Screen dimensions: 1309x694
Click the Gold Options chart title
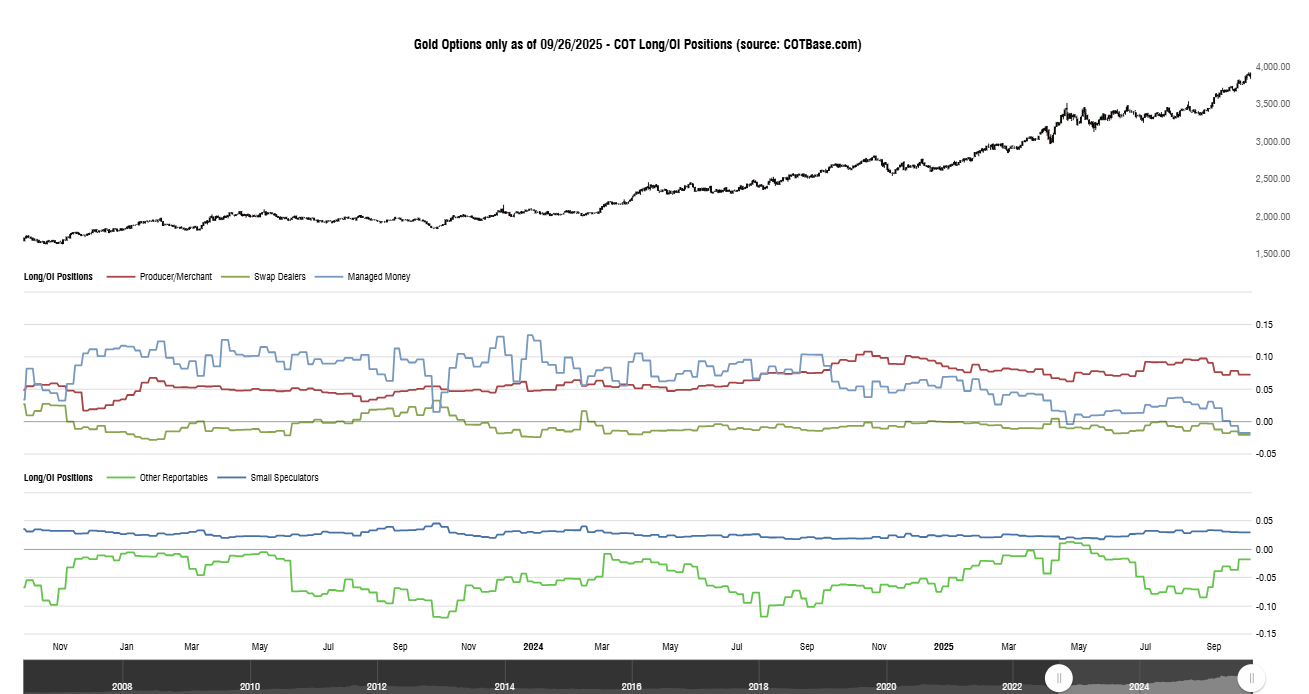636,44
